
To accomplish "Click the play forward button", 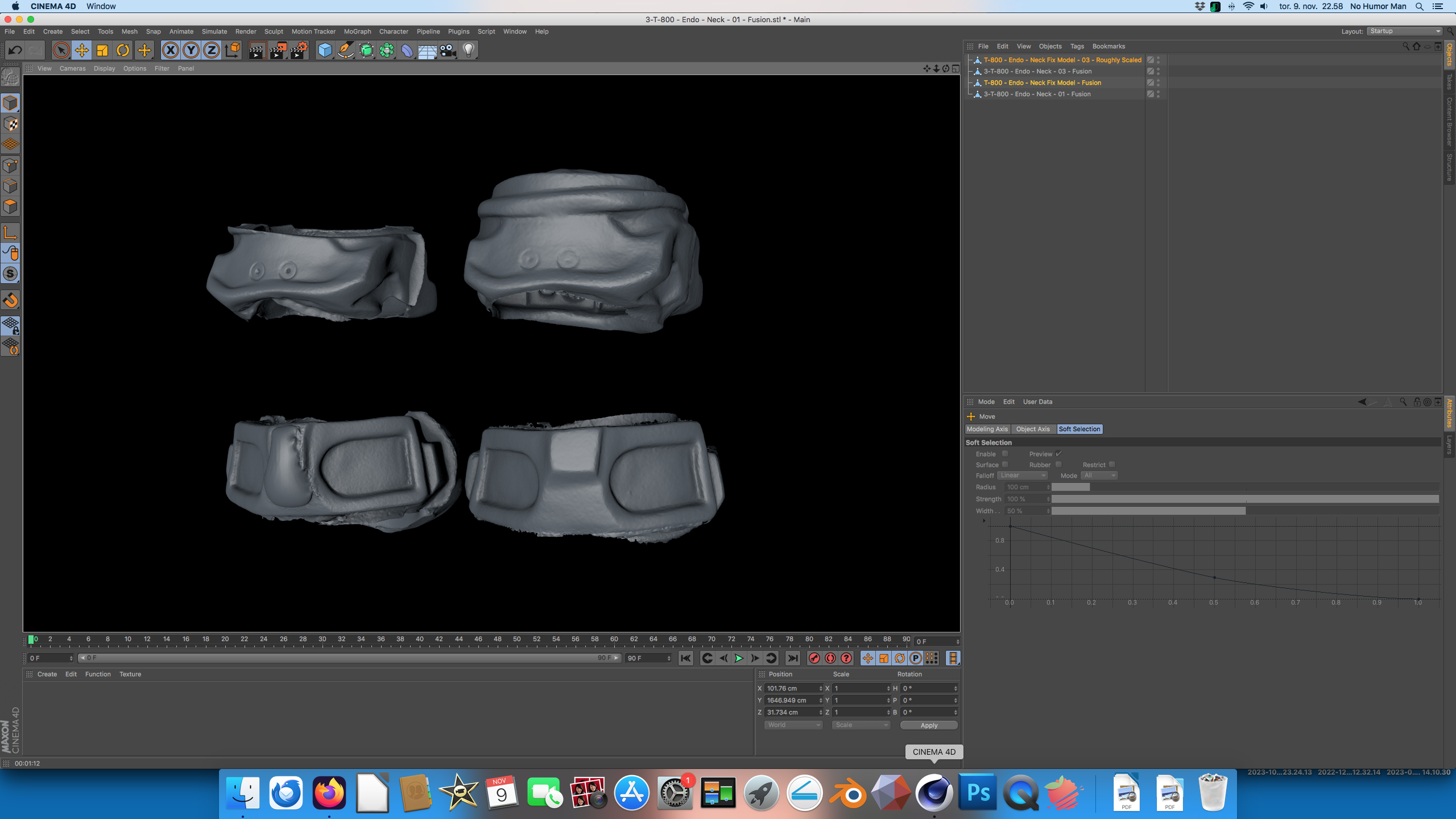I will [739, 658].
